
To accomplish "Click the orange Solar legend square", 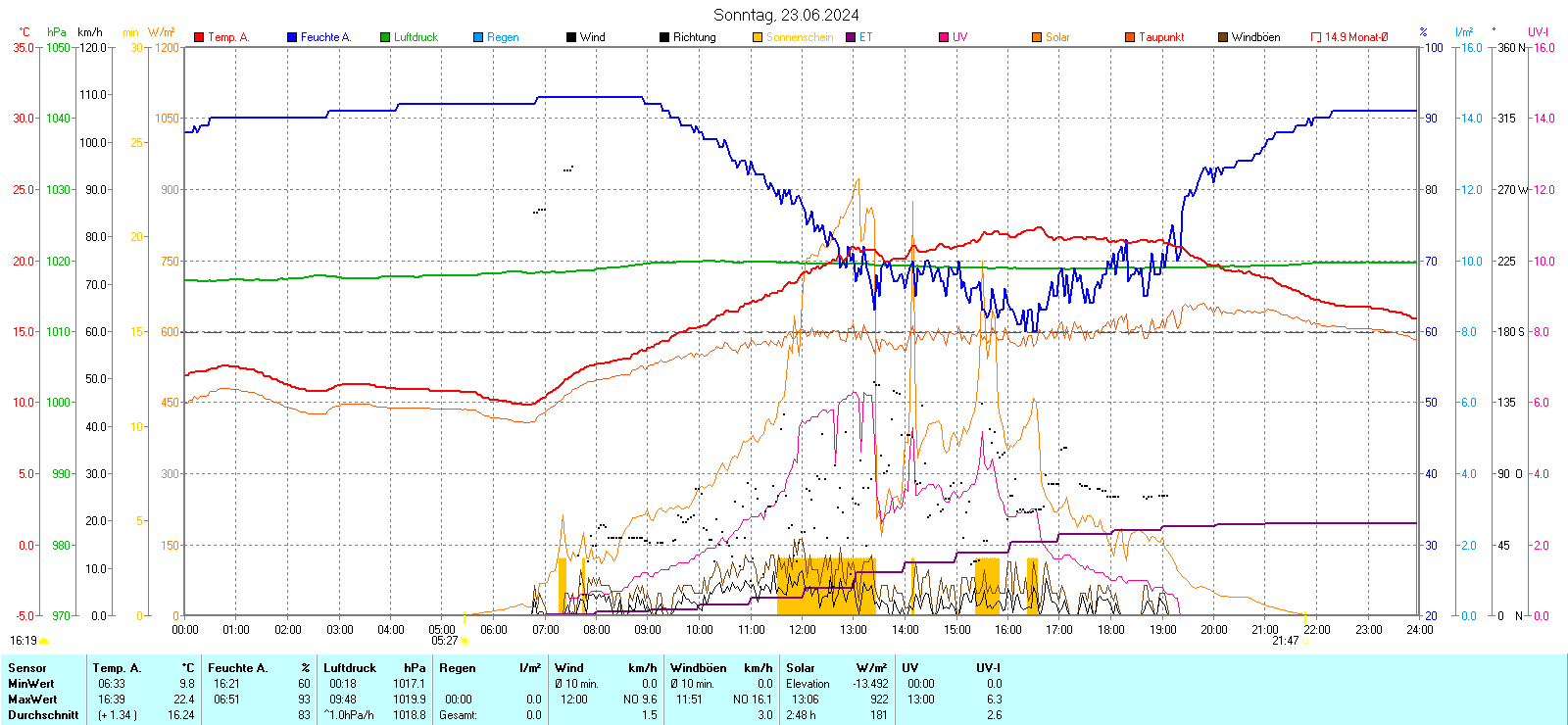I will (1037, 37).
